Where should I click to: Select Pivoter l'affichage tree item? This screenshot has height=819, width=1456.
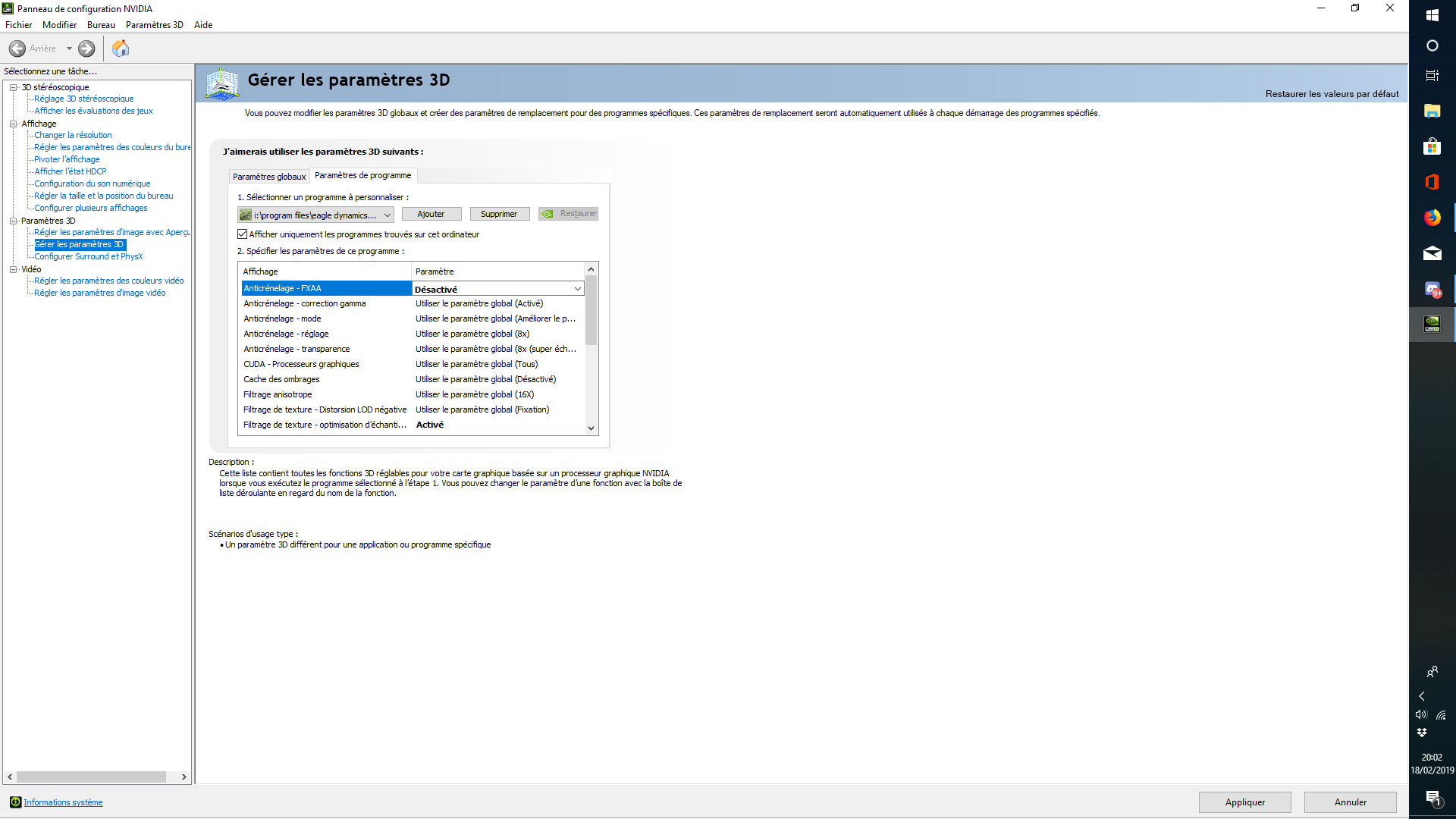[x=67, y=159]
